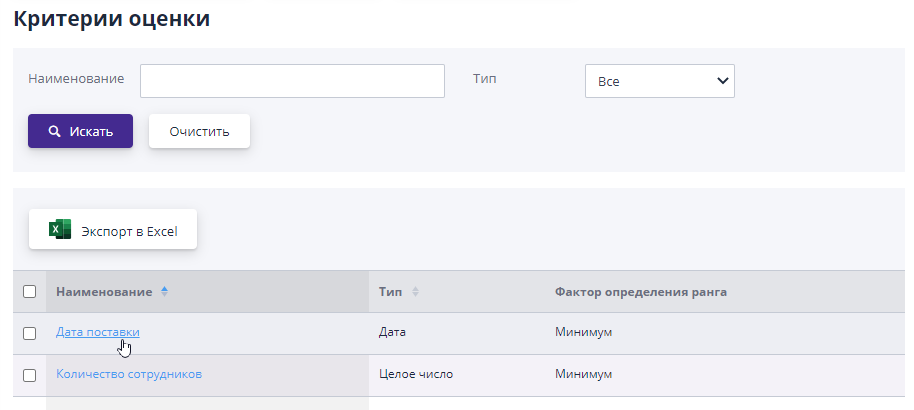This screenshot has height=410, width=914.
Task: Click the Дата type cell in the first row
Action: [392, 332]
